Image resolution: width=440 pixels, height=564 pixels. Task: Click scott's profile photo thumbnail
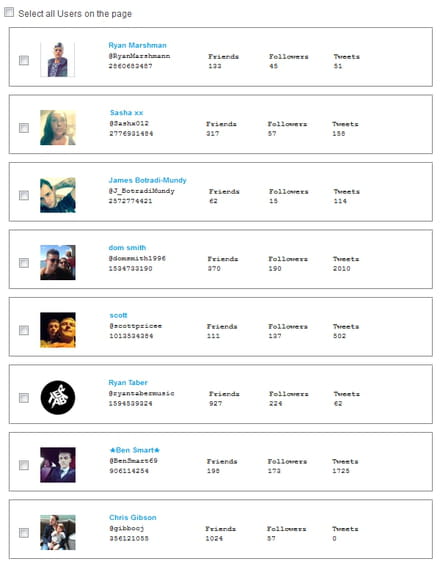point(58,330)
